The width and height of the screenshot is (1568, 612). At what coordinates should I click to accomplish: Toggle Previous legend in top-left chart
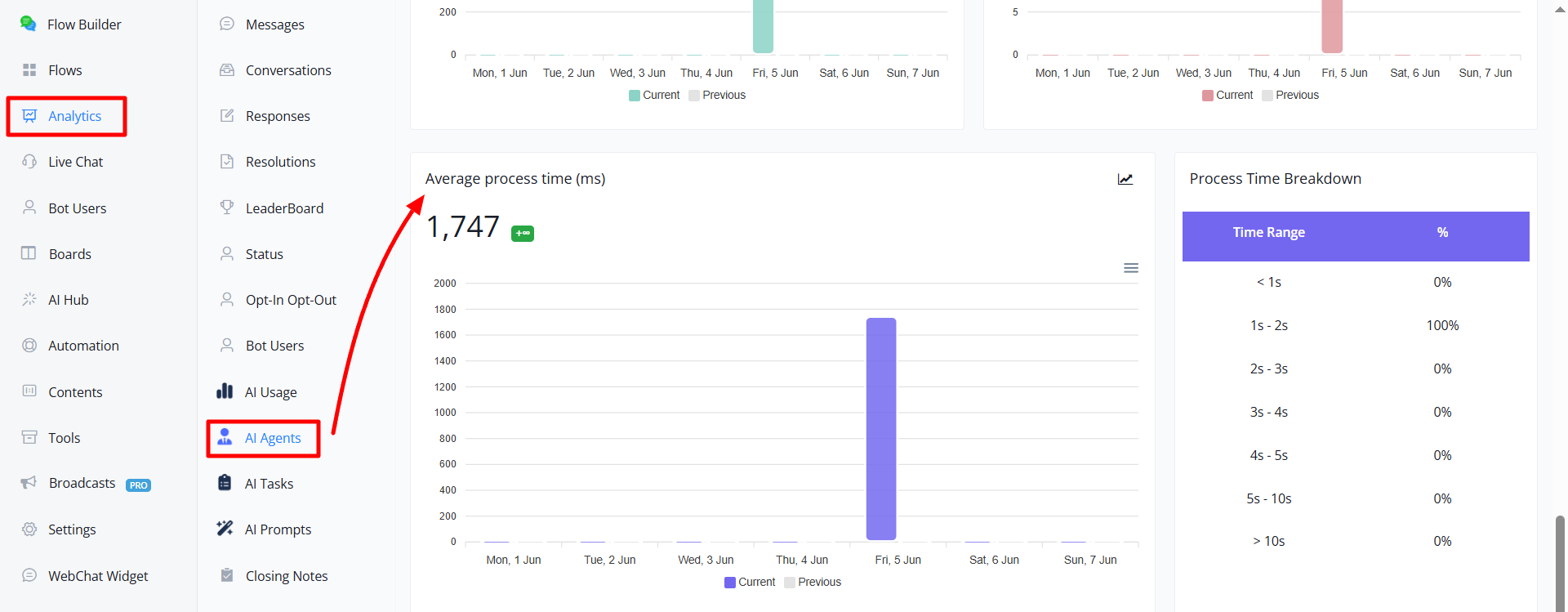[x=717, y=95]
